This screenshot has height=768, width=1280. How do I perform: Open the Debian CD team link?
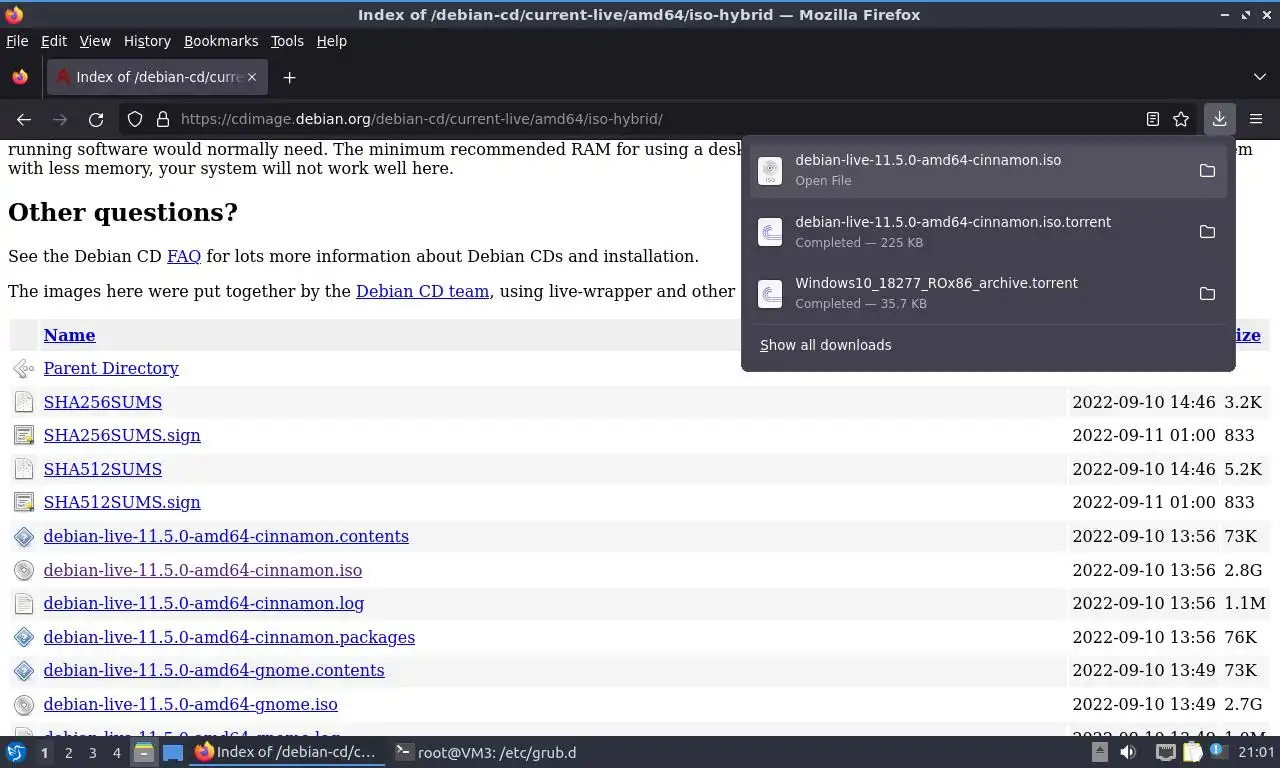click(x=422, y=291)
